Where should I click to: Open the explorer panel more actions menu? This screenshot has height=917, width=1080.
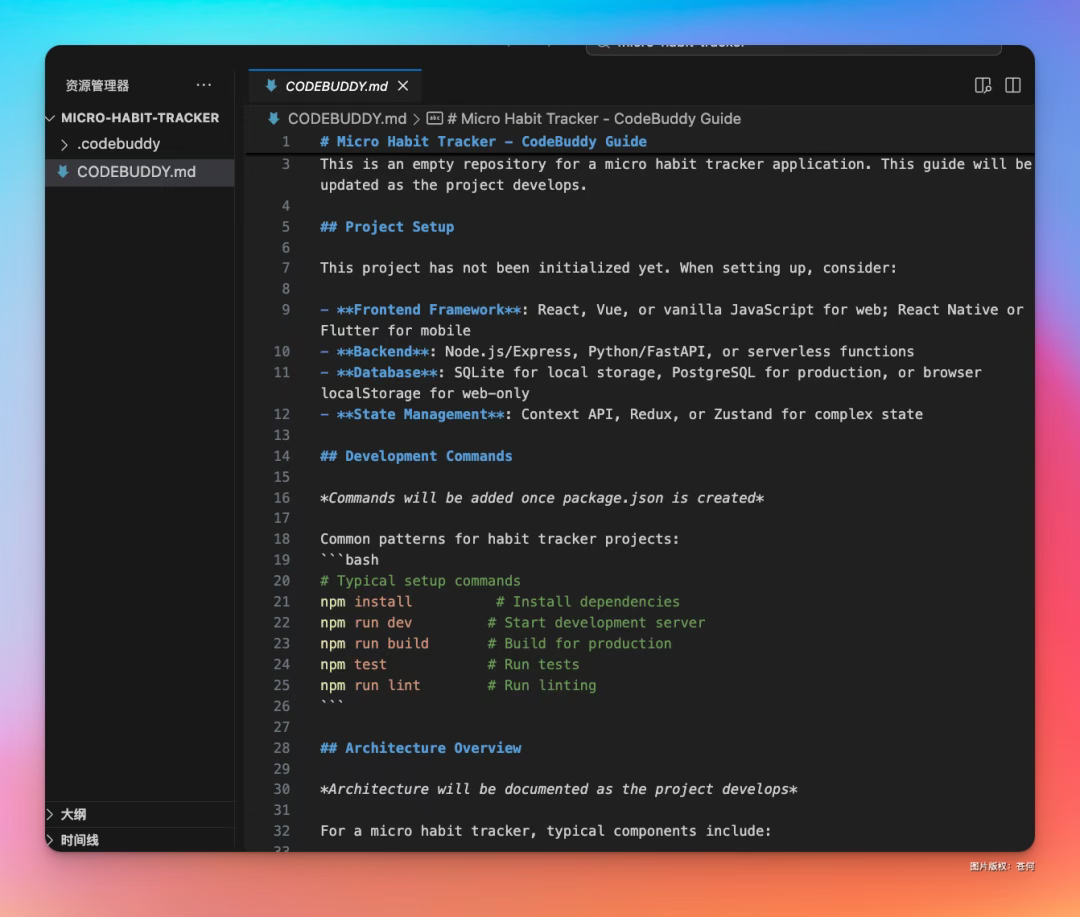point(204,86)
